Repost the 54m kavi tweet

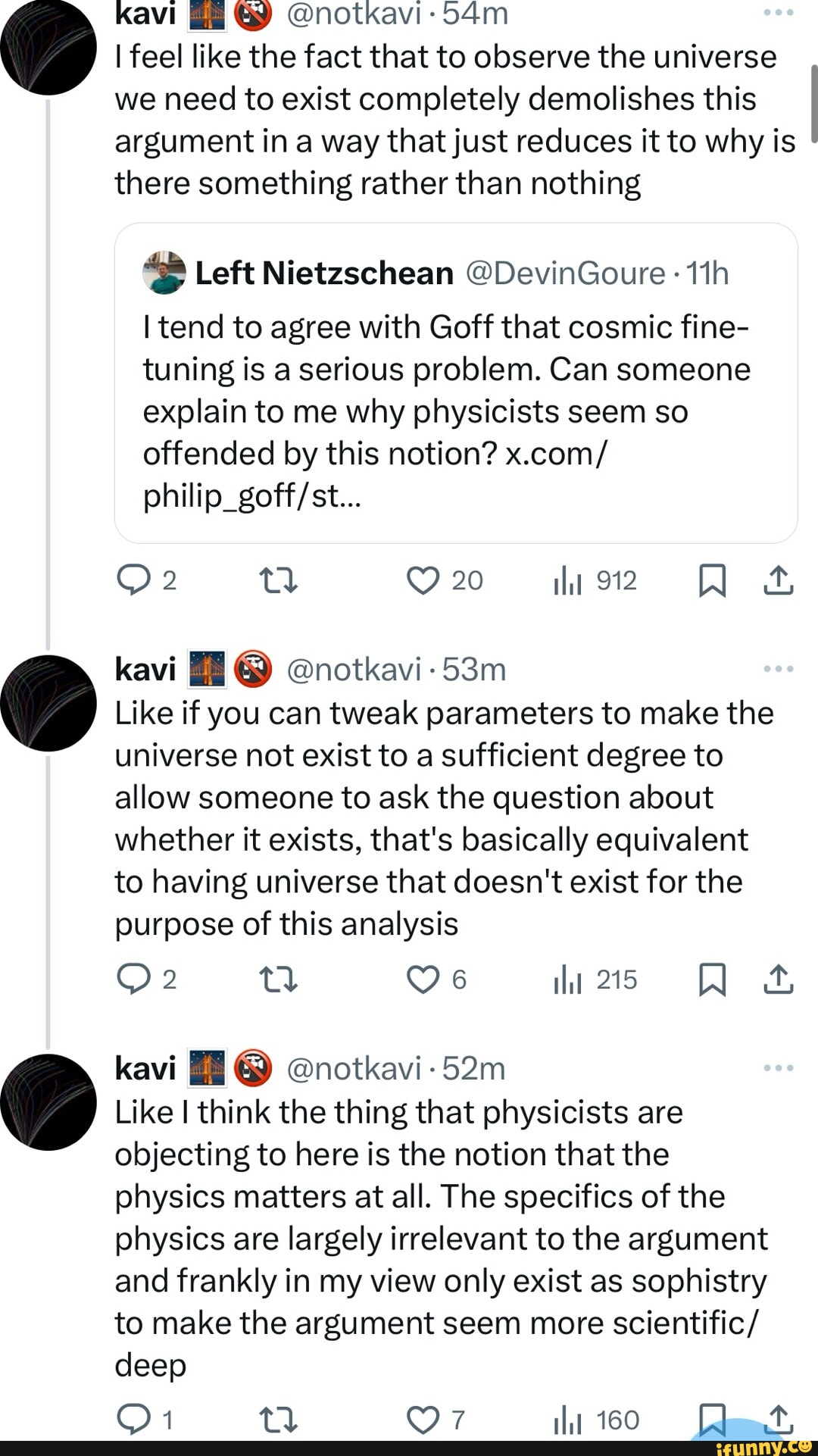tap(278, 581)
